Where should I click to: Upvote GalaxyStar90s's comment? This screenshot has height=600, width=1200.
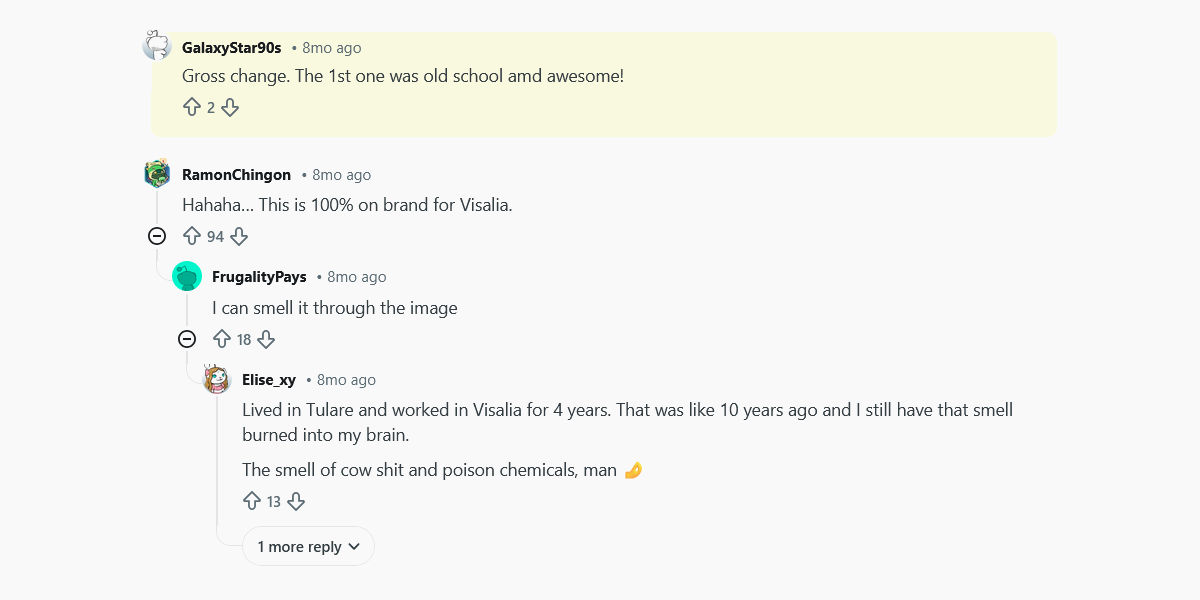[x=194, y=107]
